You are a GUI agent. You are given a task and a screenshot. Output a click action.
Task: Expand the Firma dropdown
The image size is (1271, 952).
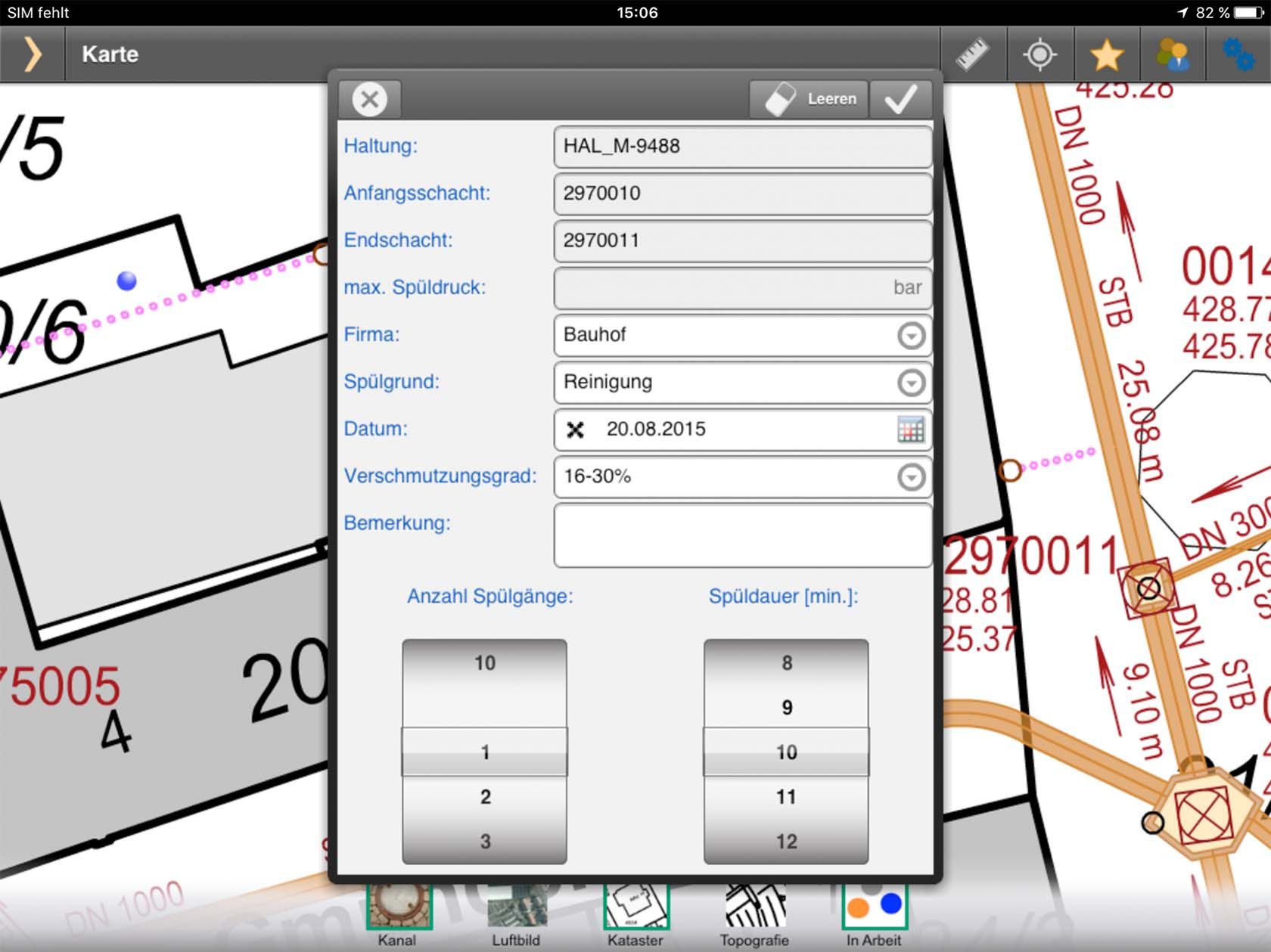tap(911, 335)
